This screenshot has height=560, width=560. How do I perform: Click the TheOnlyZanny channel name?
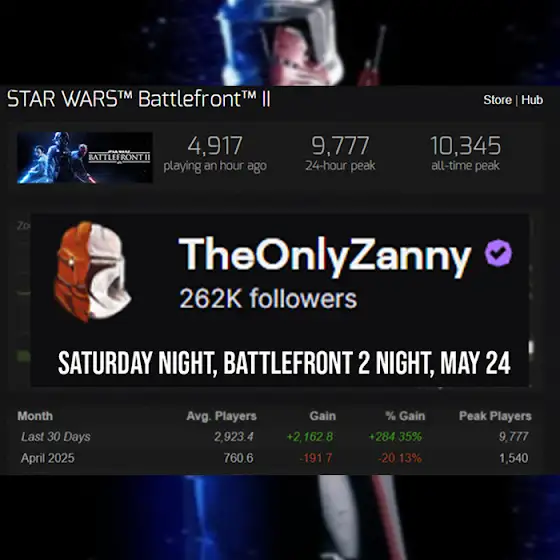325,256
